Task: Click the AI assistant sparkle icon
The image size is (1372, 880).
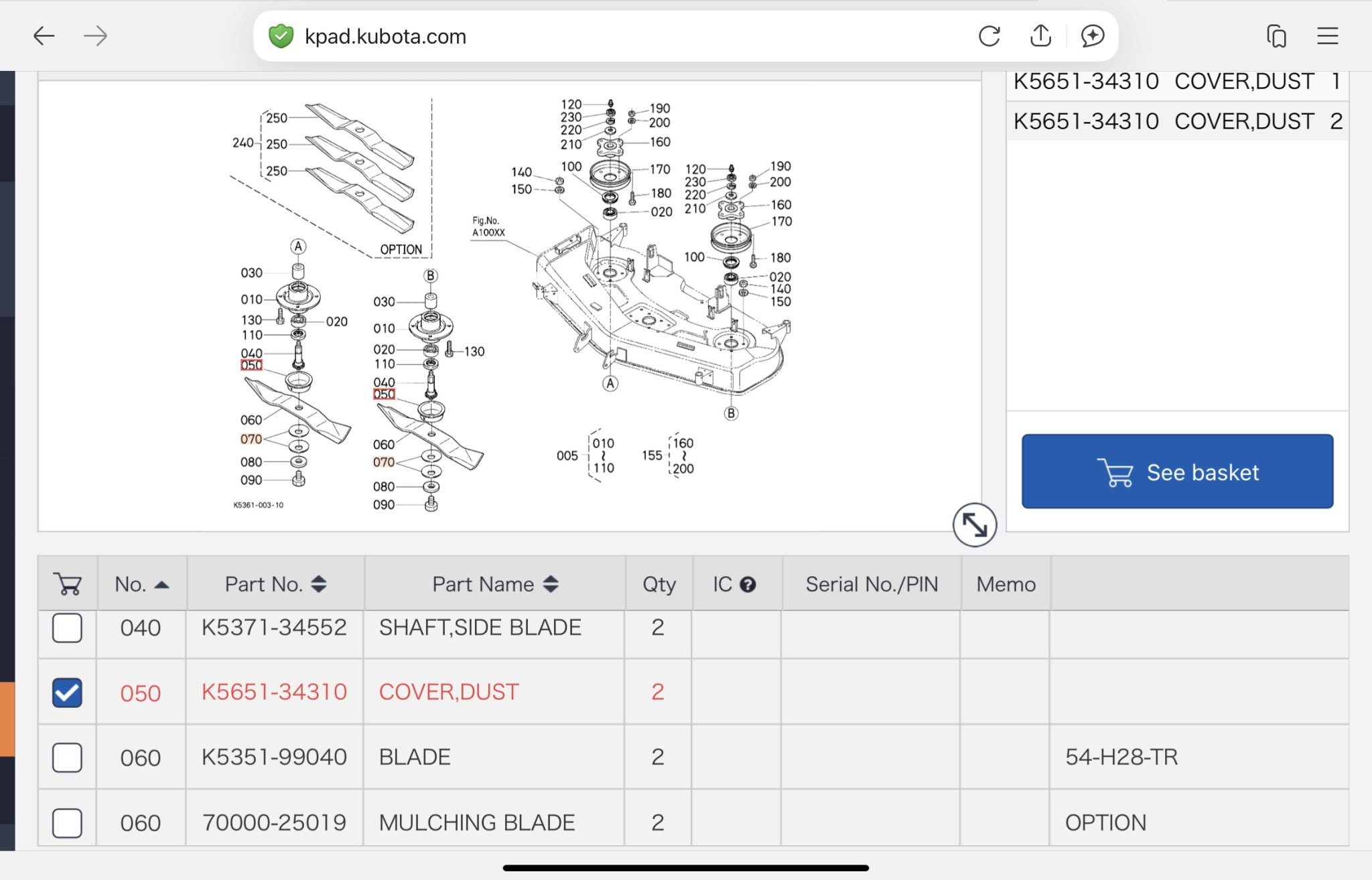Action: click(x=1092, y=35)
